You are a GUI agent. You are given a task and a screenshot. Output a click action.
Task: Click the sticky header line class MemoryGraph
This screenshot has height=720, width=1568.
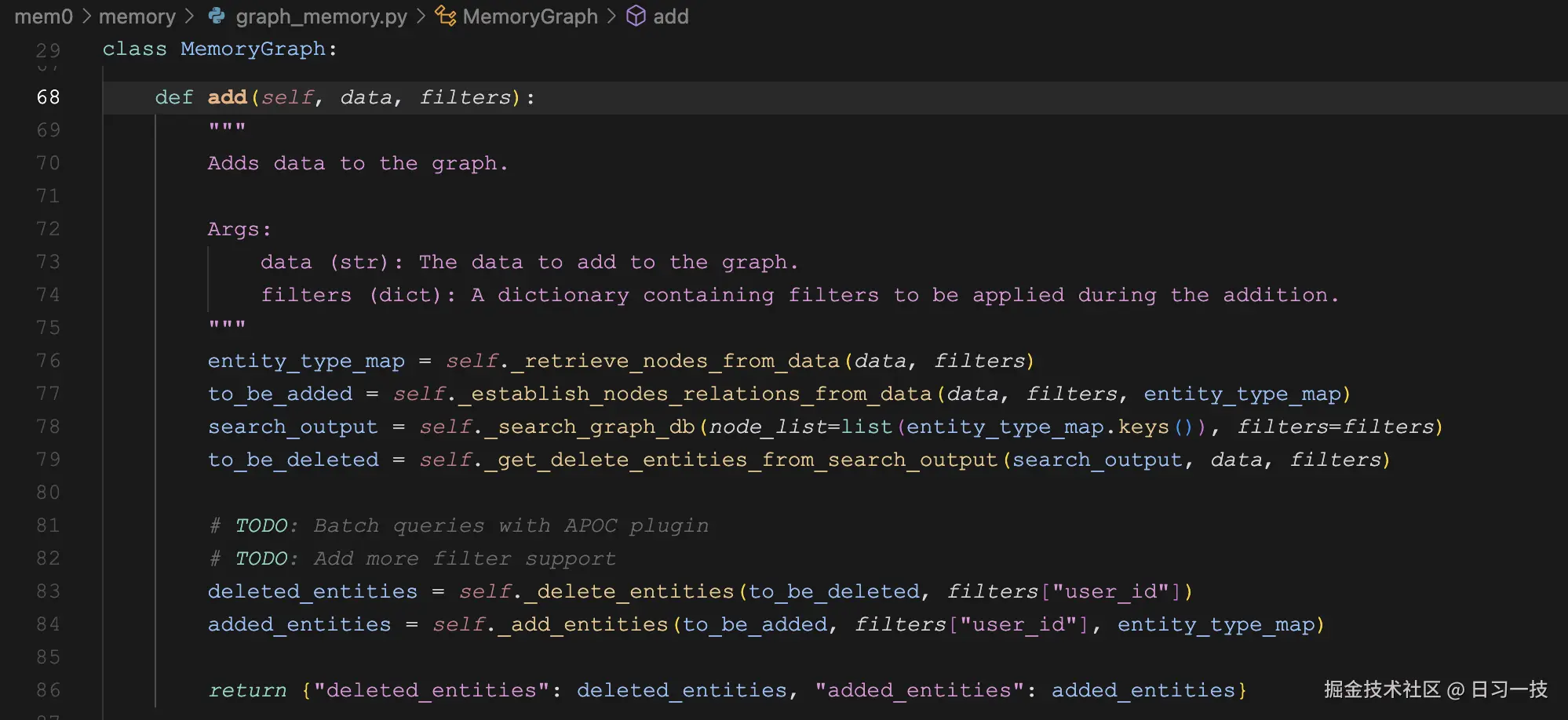[x=220, y=49]
